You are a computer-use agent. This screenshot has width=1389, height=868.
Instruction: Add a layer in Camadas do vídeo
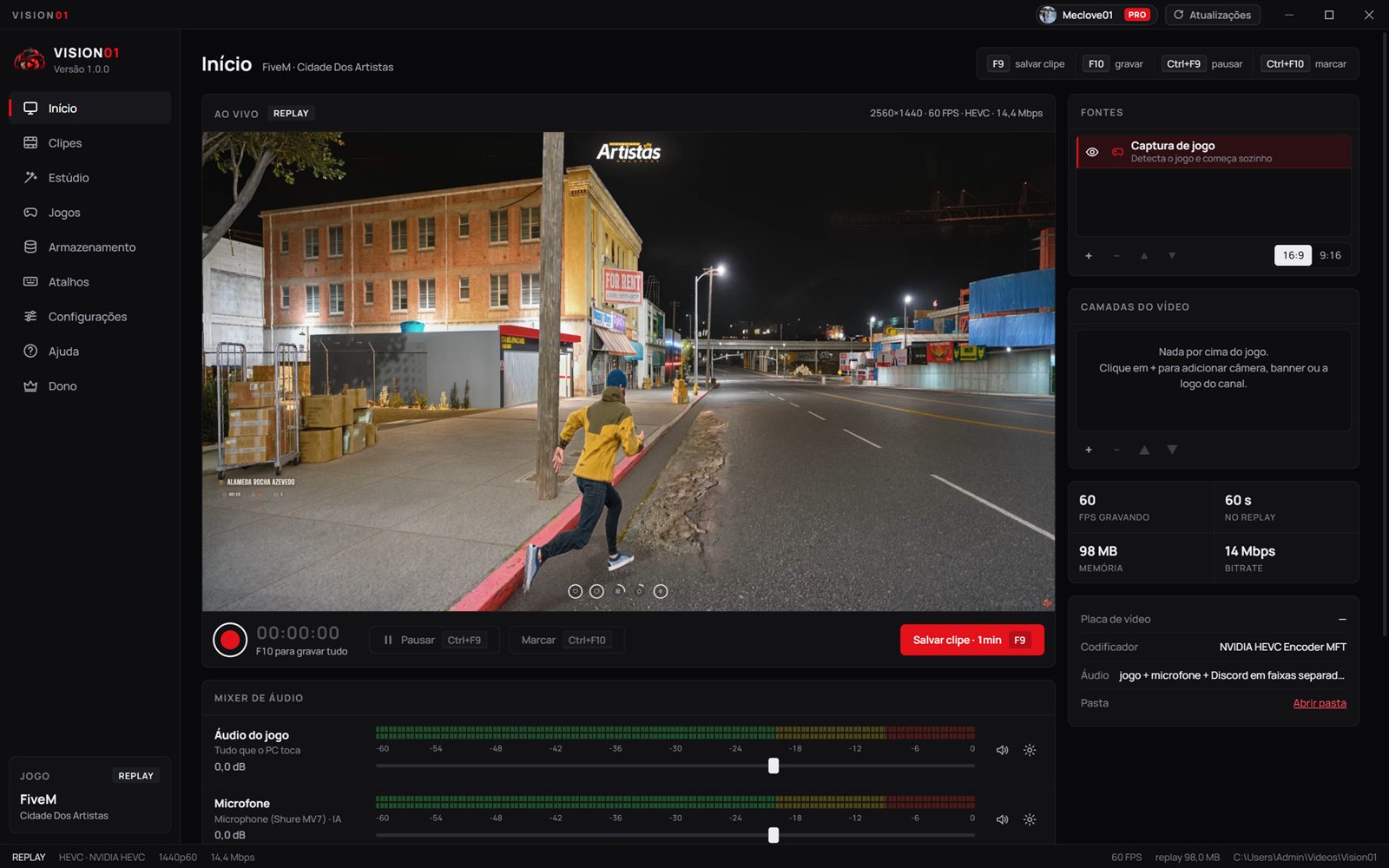coord(1089,450)
